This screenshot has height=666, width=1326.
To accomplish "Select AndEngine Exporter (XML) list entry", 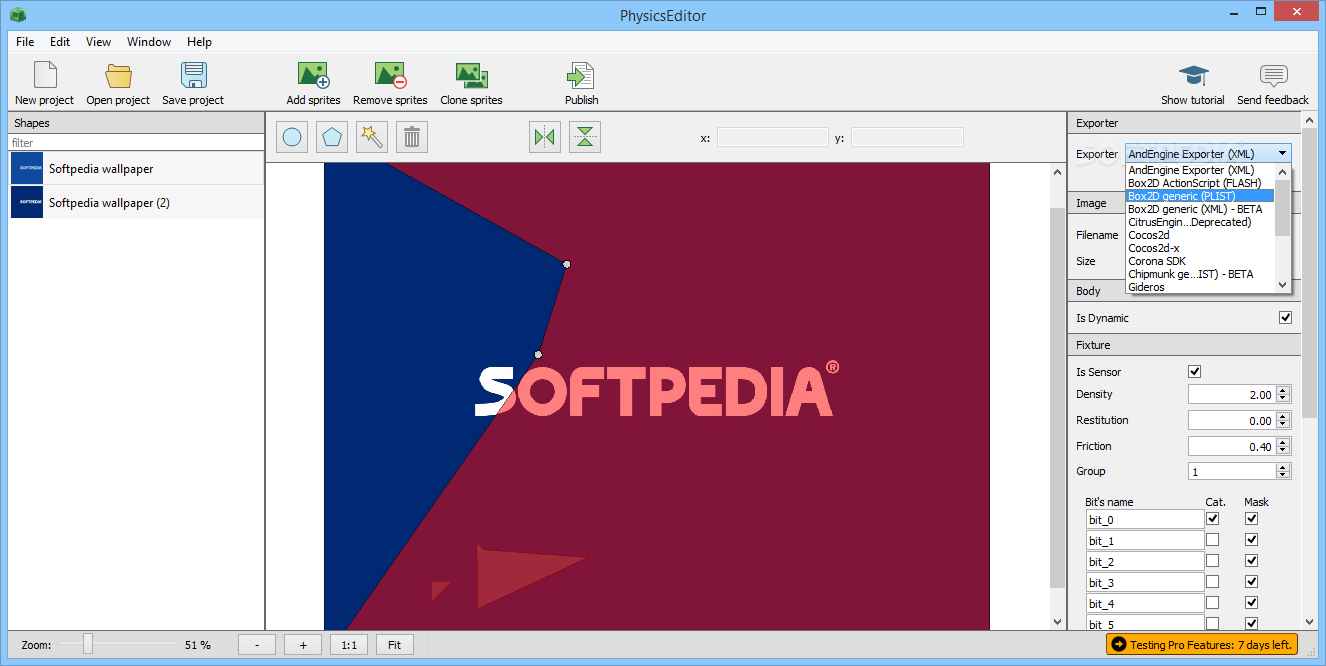I will coord(1200,170).
